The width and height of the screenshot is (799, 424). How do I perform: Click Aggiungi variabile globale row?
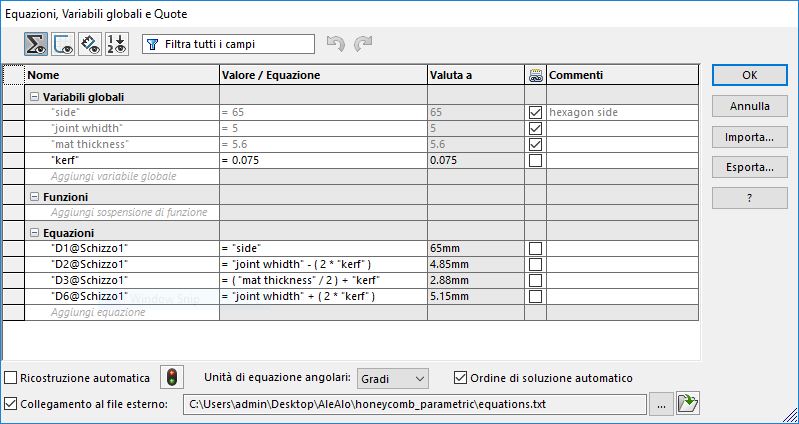(x=122, y=176)
